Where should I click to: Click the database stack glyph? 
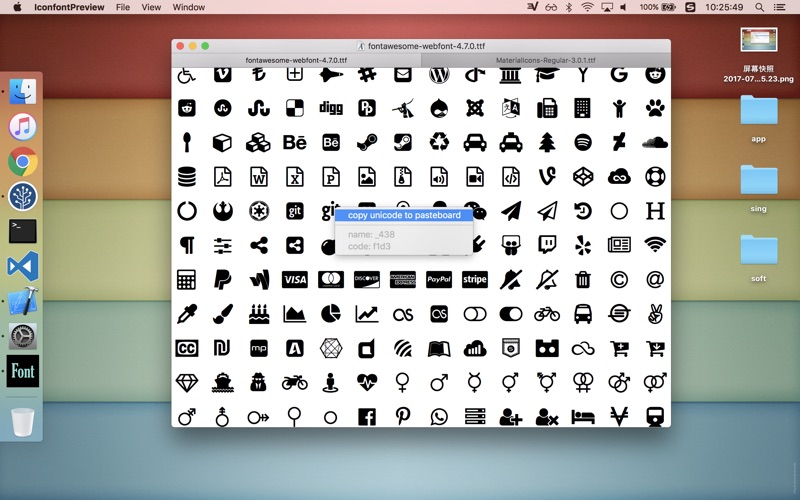click(x=187, y=177)
